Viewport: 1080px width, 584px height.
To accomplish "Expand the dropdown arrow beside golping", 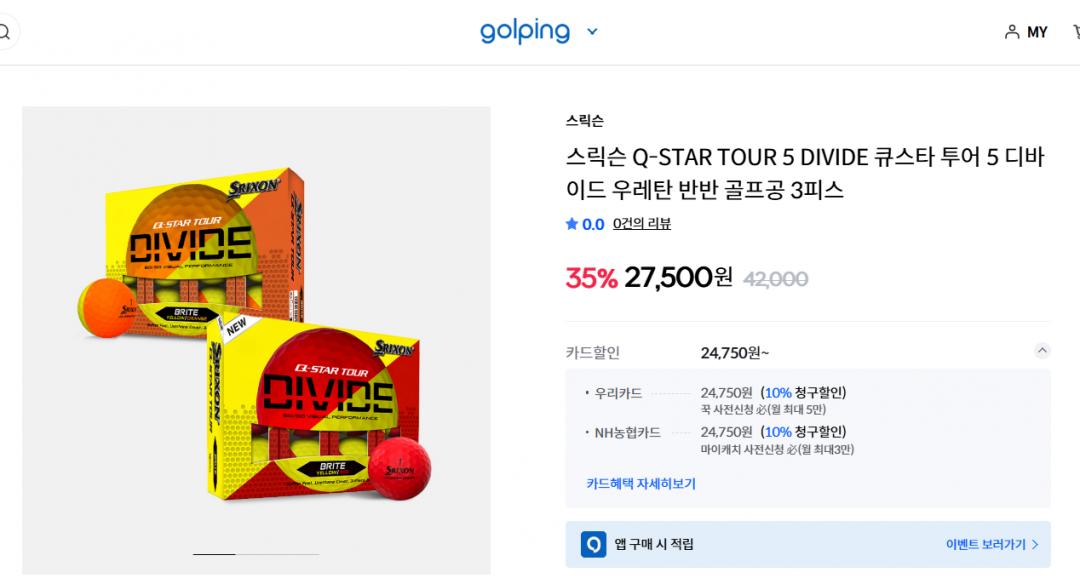I will click(592, 32).
